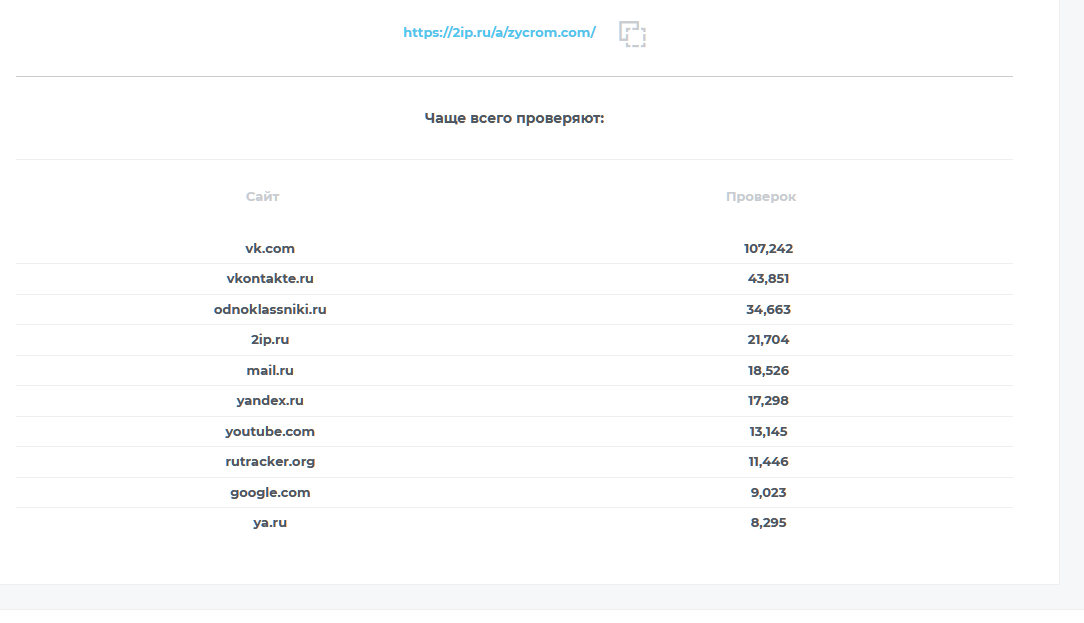Click the 107,242 check count

pyautogui.click(x=768, y=249)
